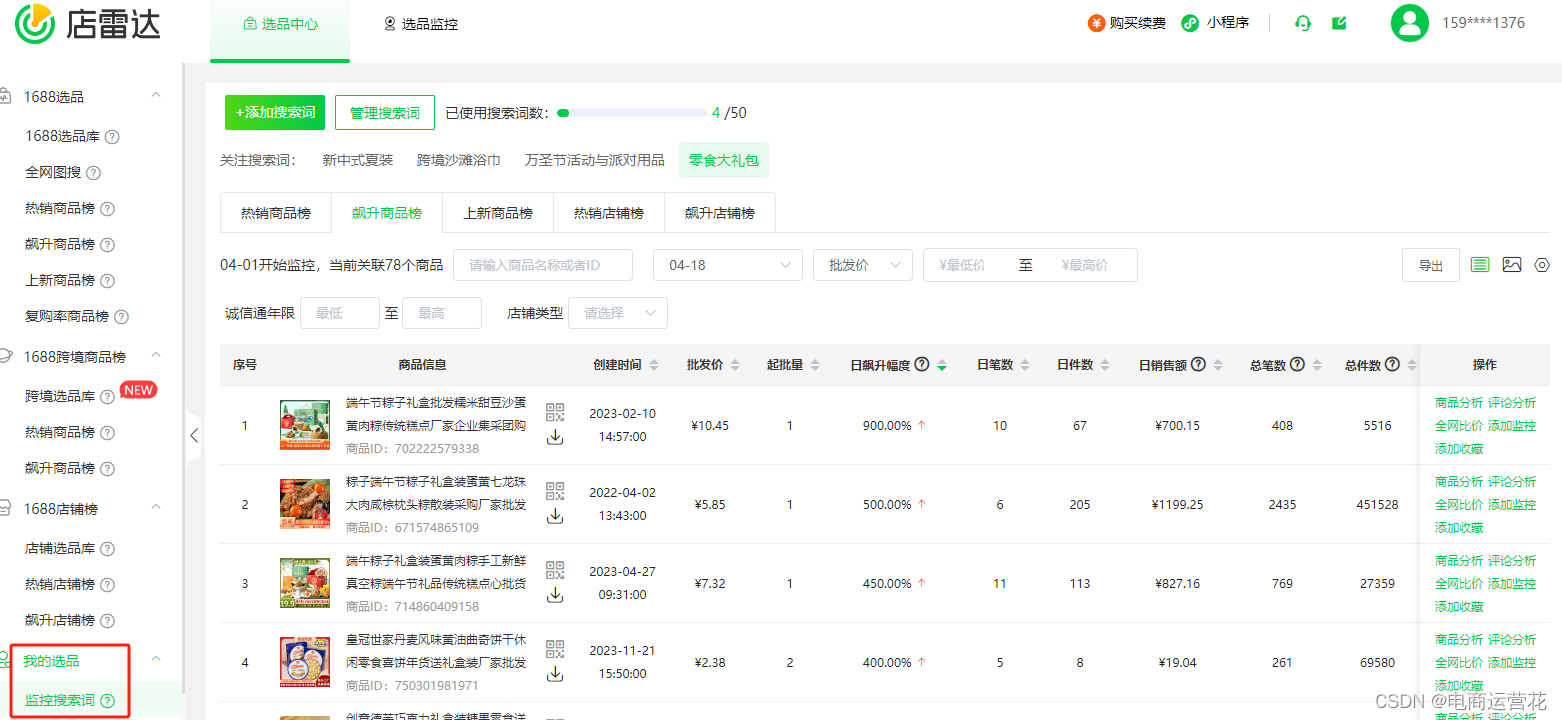Screen dimensions: 1562x720
Task: Click 全网比价 for row 3
Action: (1459, 583)
